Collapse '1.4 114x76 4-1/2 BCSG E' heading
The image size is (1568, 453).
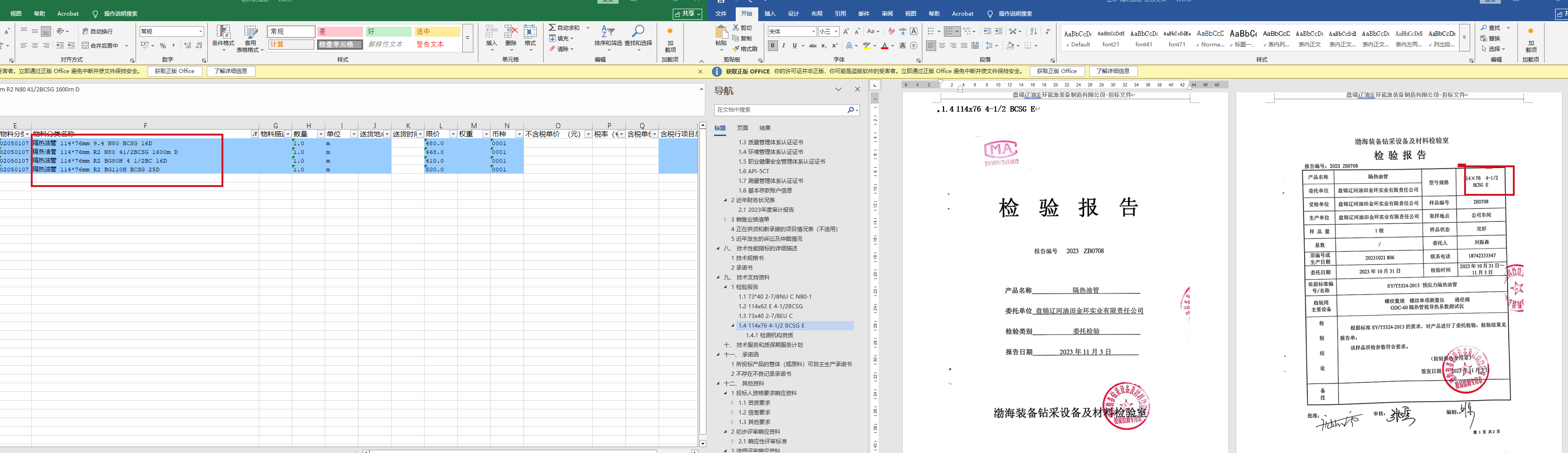click(733, 326)
